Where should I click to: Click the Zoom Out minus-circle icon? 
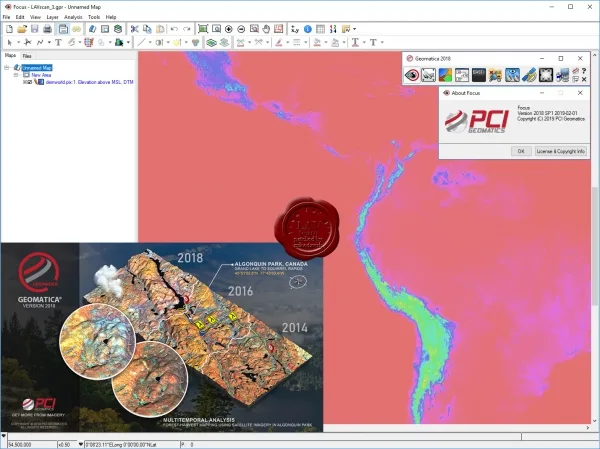pyautogui.click(x=241, y=29)
